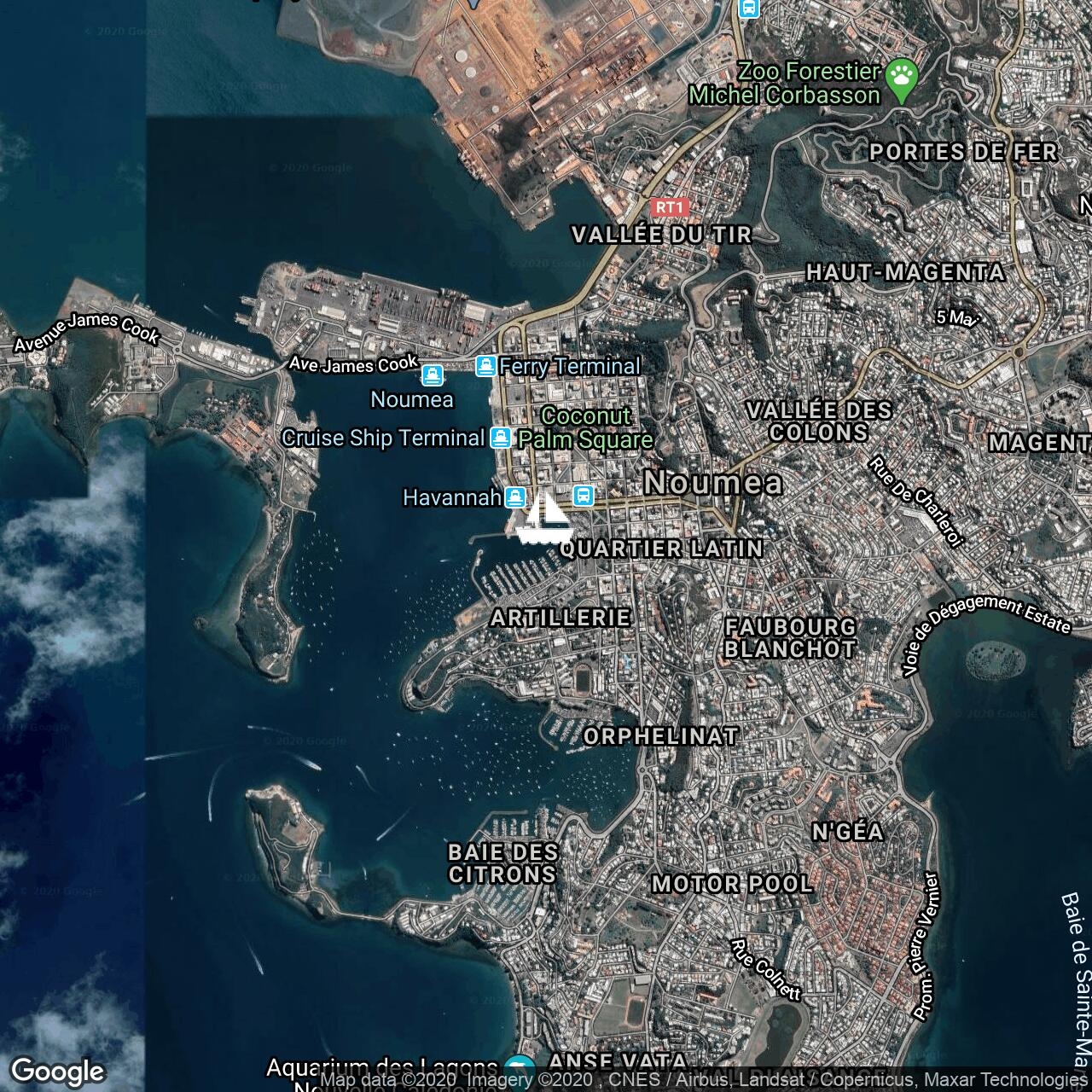Click the red RT1 route shield
This screenshot has height=1092, width=1092.
point(669,207)
